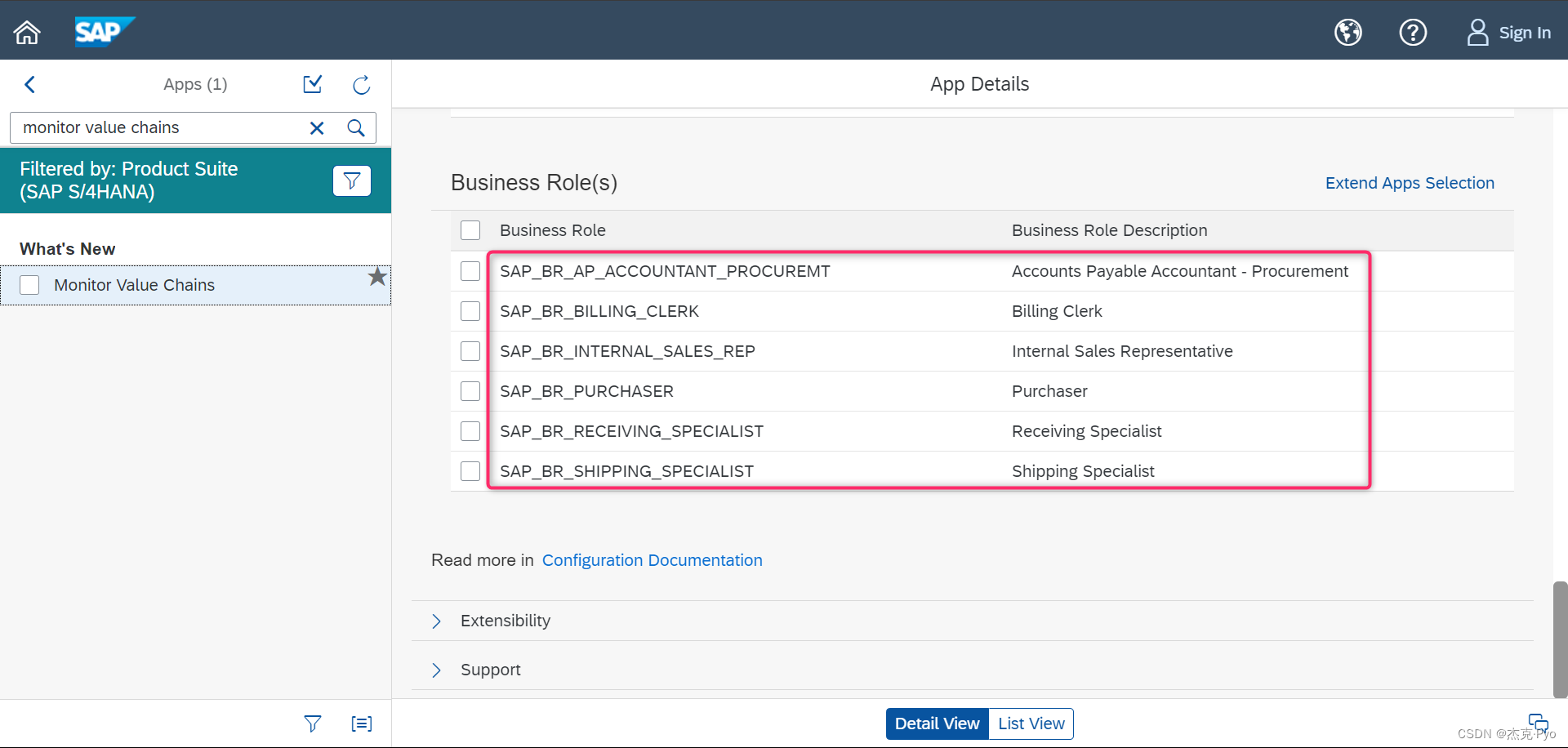The image size is (1568, 748).
Task: Clear the search field text
Action: click(317, 128)
